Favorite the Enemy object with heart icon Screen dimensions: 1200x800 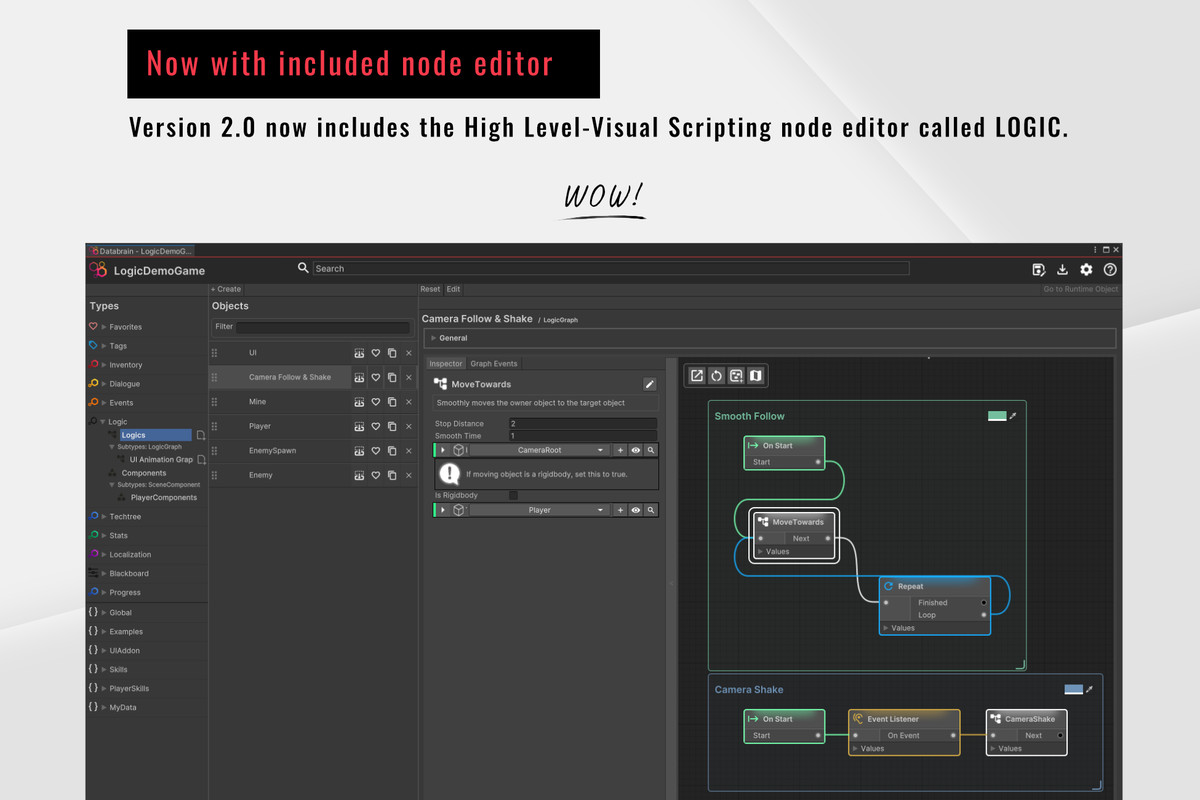(x=376, y=475)
